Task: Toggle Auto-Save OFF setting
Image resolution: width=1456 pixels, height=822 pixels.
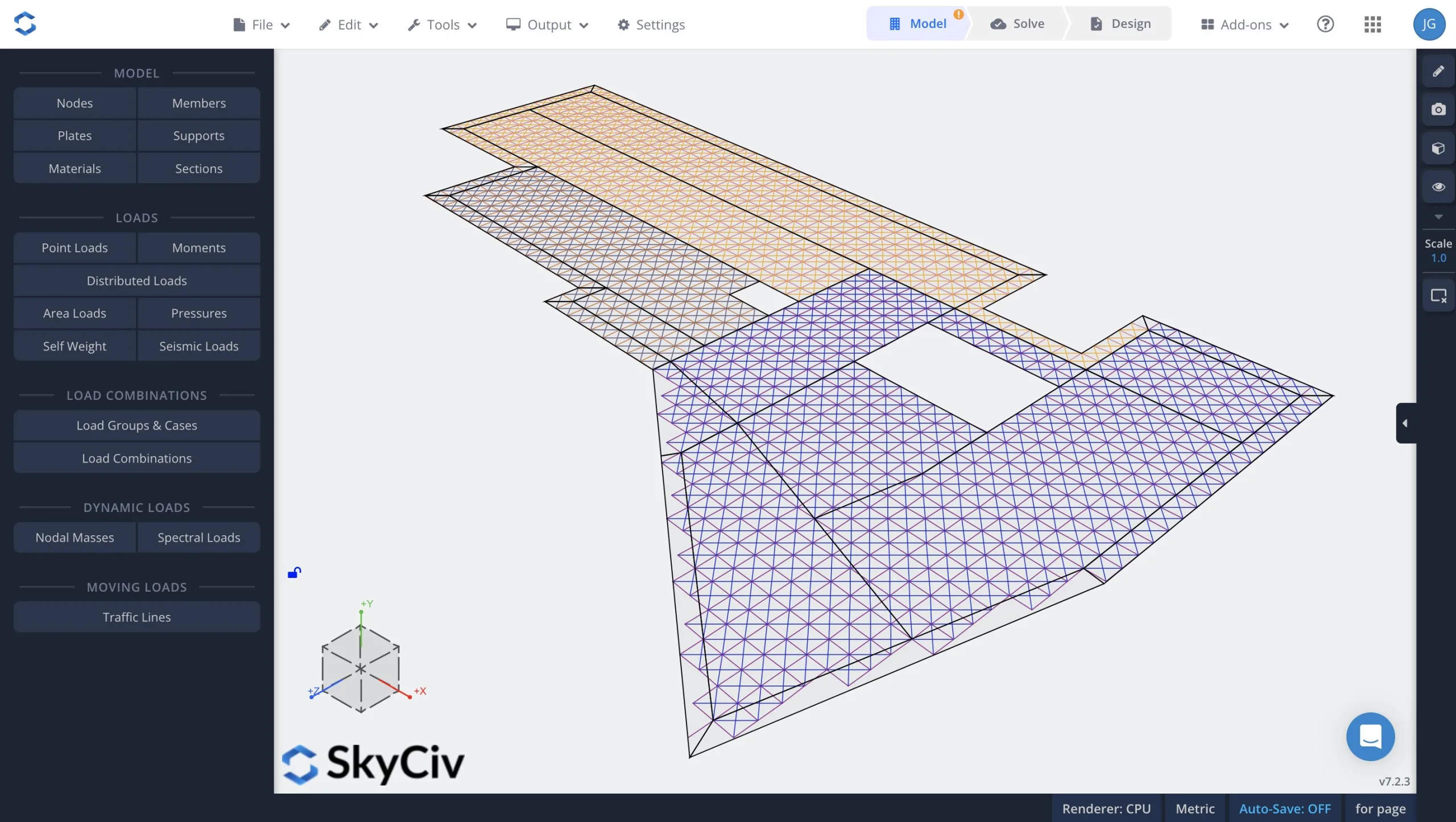Action: coord(1285,808)
